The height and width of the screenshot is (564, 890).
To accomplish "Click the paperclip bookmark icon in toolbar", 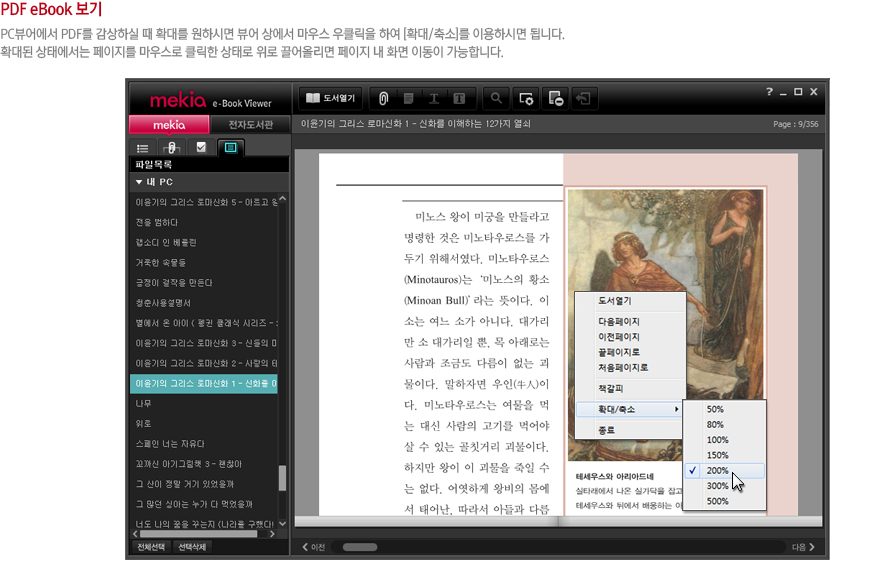I will pos(383,99).
